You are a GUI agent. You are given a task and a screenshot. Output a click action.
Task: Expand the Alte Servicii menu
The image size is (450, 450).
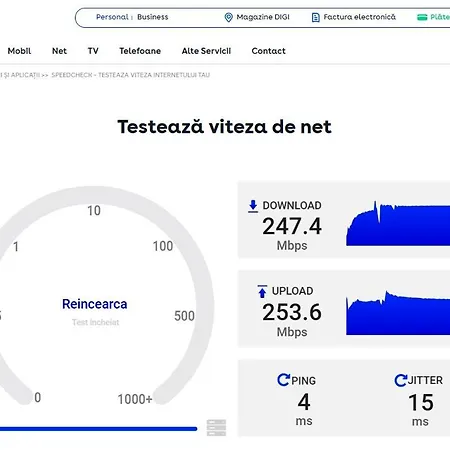point(206,51)
